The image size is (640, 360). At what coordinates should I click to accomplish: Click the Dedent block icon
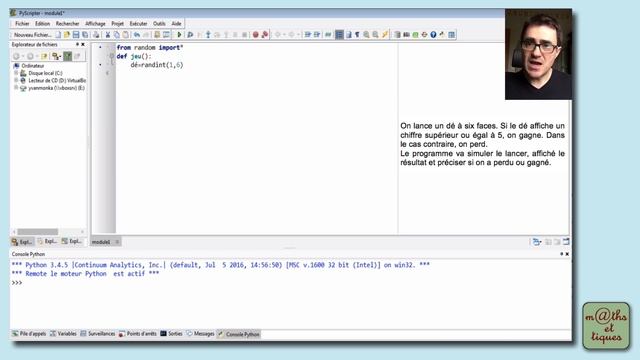pos(317,35)
